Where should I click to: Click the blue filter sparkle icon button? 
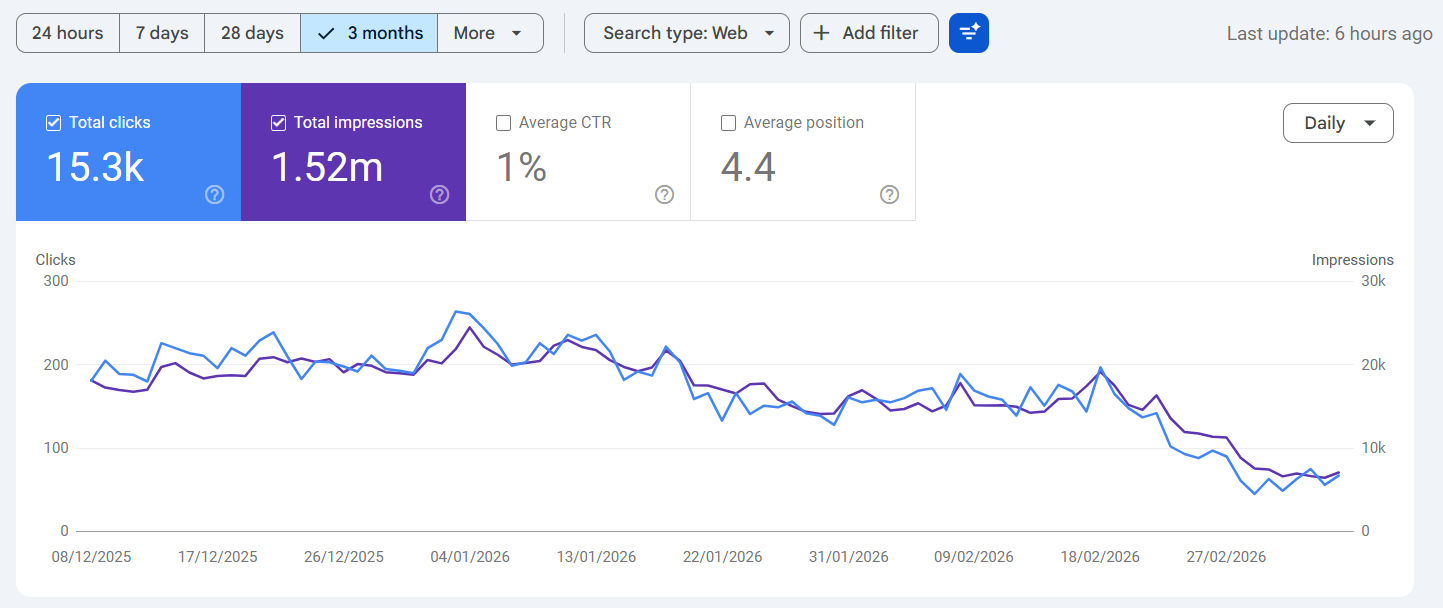pos(968,33)
